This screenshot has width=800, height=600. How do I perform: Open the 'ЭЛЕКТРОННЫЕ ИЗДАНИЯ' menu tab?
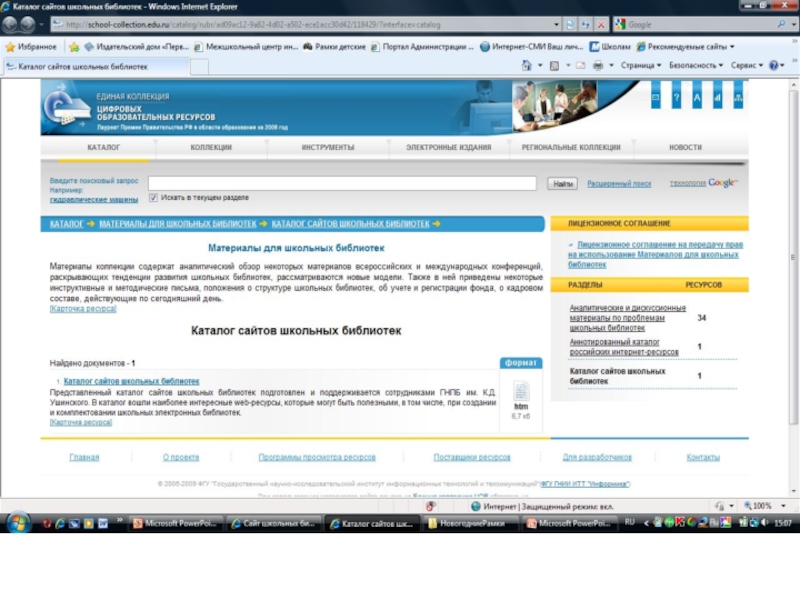tap(449, 147)
